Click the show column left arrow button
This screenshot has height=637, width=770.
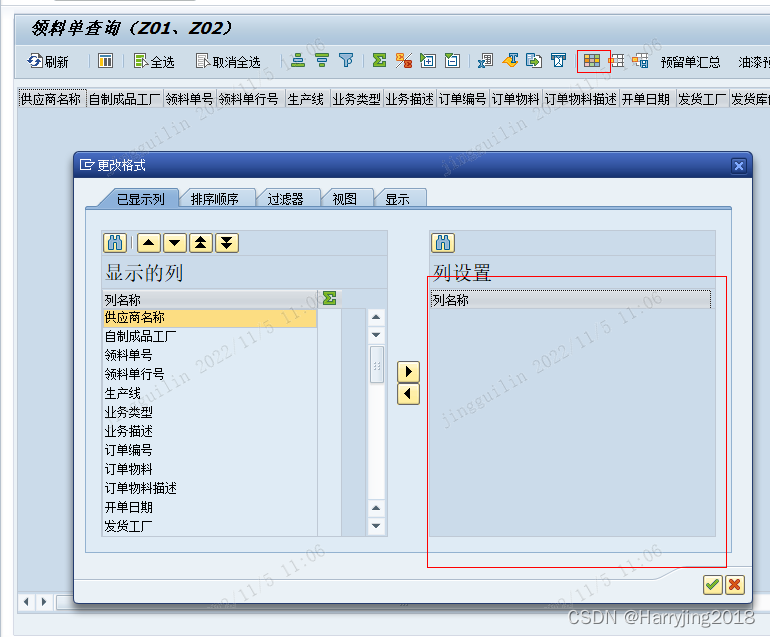pyautogui.click(x=408, y=394)
